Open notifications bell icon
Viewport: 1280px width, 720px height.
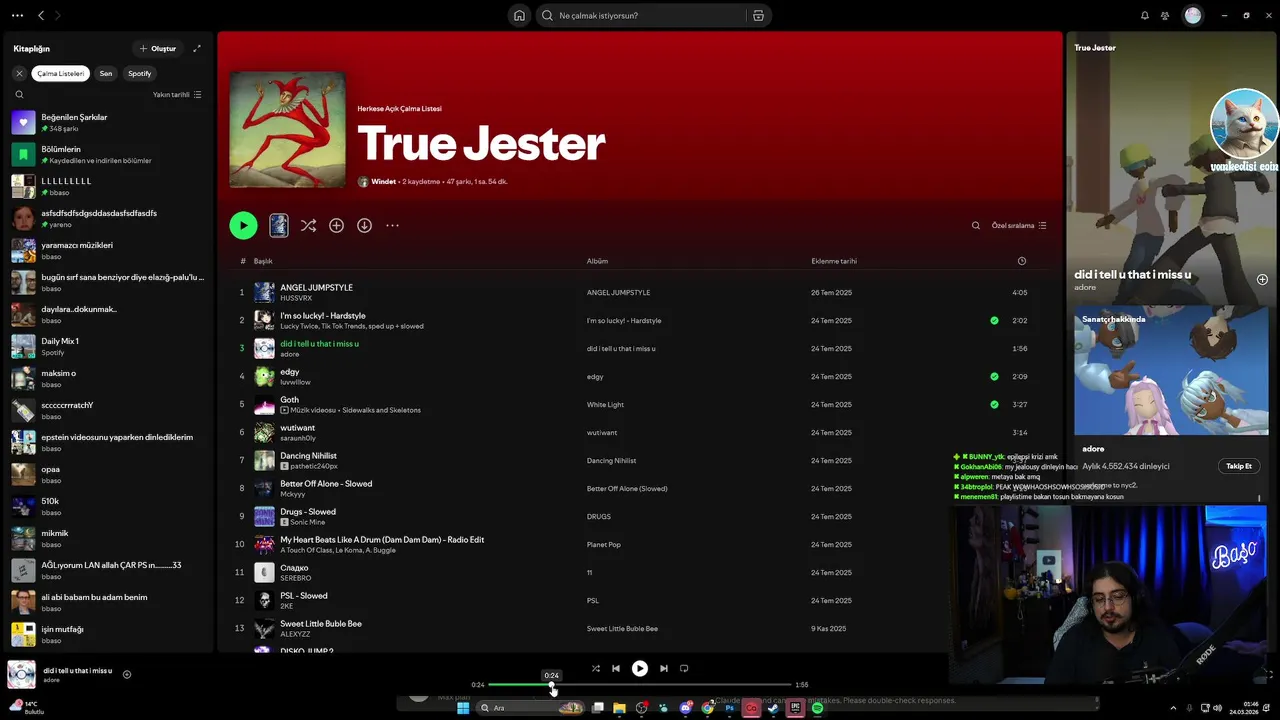(x=1145, y=15)
